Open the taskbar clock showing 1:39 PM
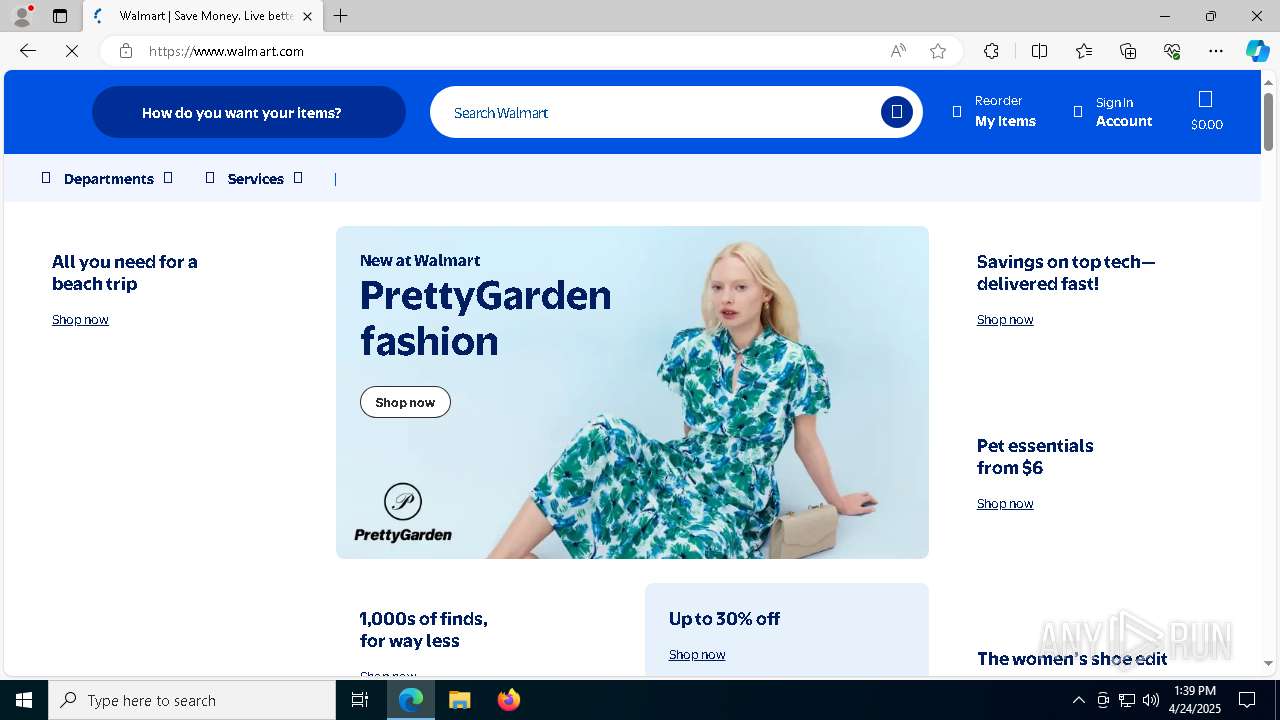This screenshot has height=720, width=1280. tap(1195, 700)
